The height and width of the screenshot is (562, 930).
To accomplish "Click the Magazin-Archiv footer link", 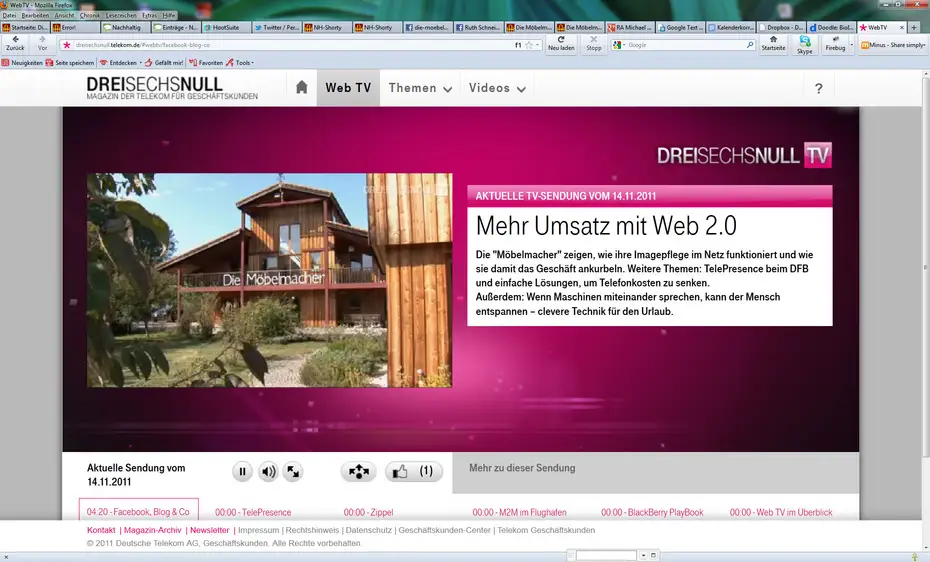I will (x=153, y=530).
